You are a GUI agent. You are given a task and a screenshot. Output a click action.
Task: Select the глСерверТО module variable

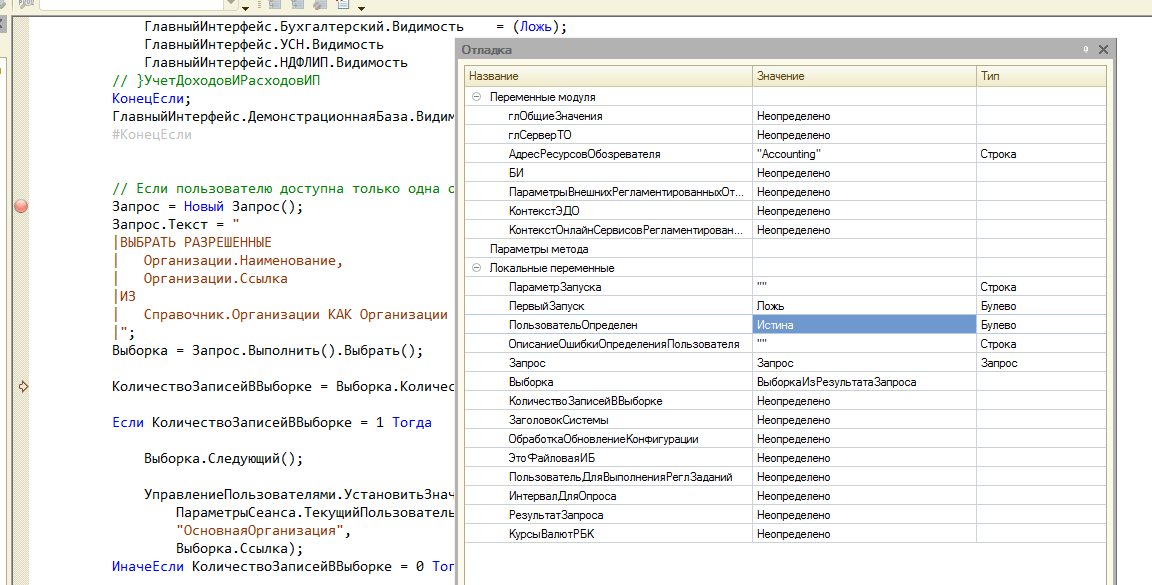pyautogui.click(x=539, y=135)
